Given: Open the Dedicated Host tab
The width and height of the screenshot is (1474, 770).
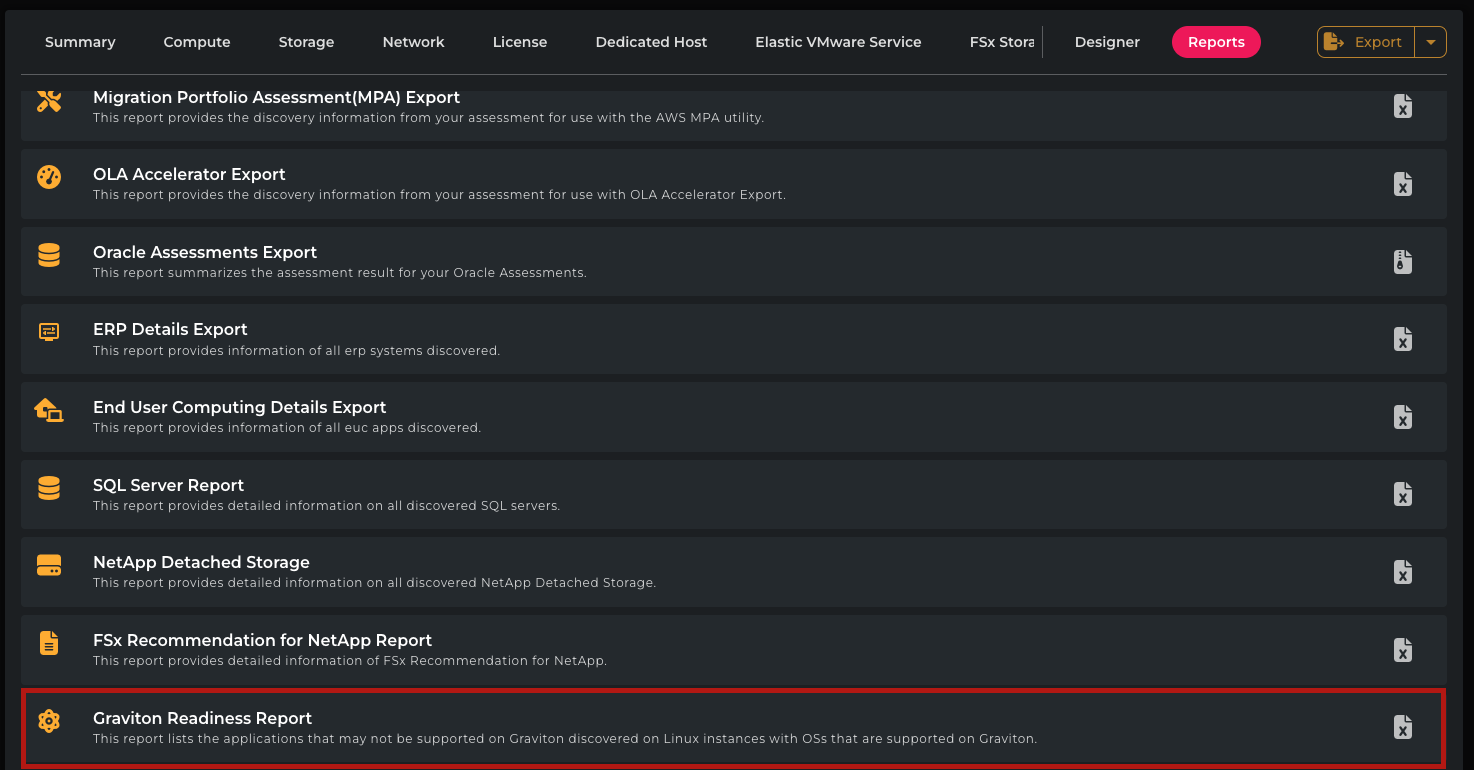Looking at the screenshot, I should [651, 42].
